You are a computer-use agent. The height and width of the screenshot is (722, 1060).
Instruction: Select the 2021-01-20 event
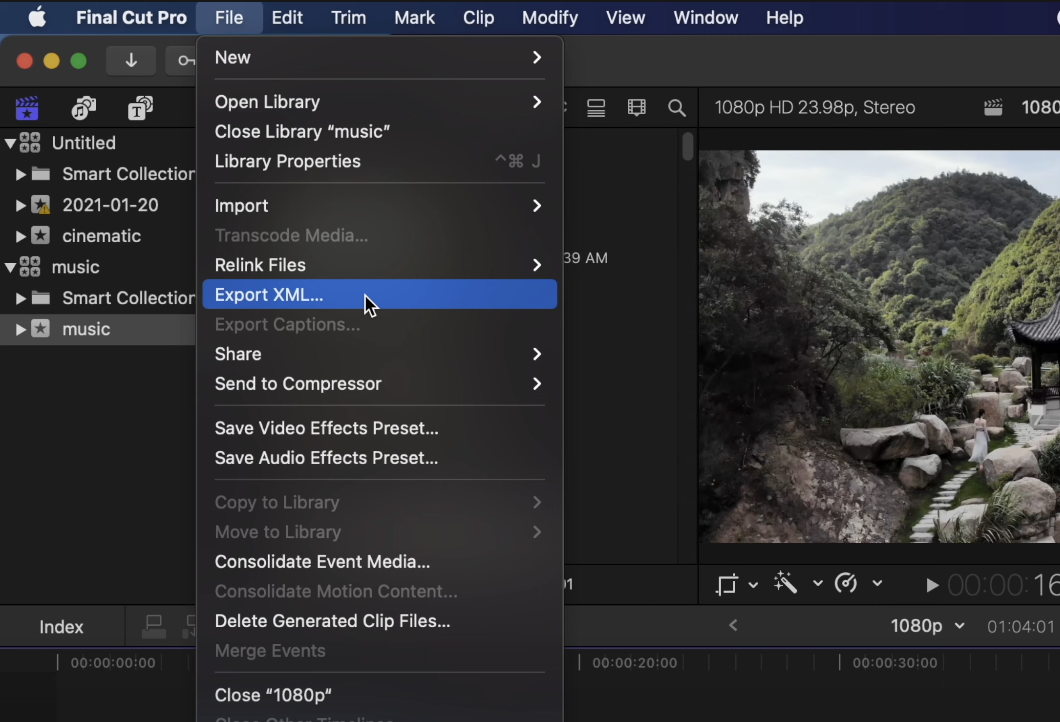pyautogui.click(x=110, y=205)
